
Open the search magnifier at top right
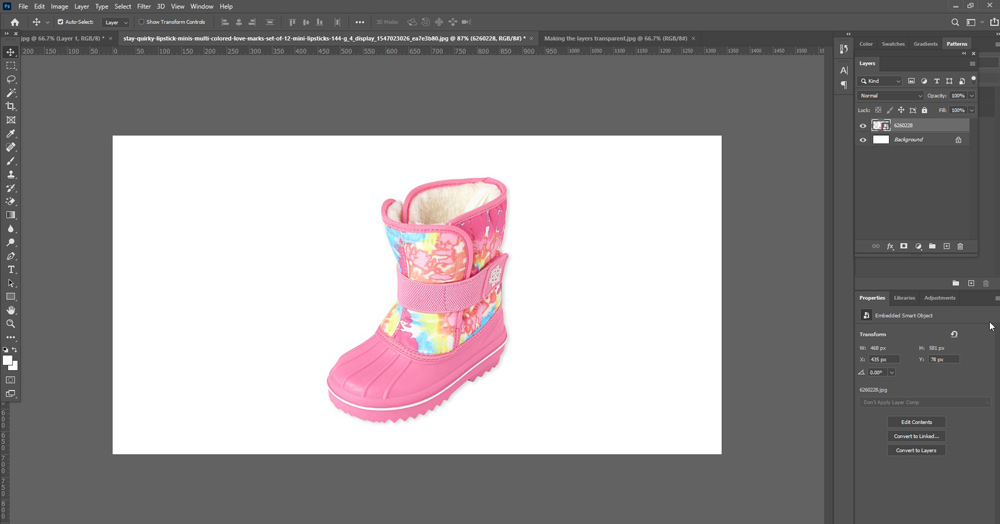click(x=955, y=22)
